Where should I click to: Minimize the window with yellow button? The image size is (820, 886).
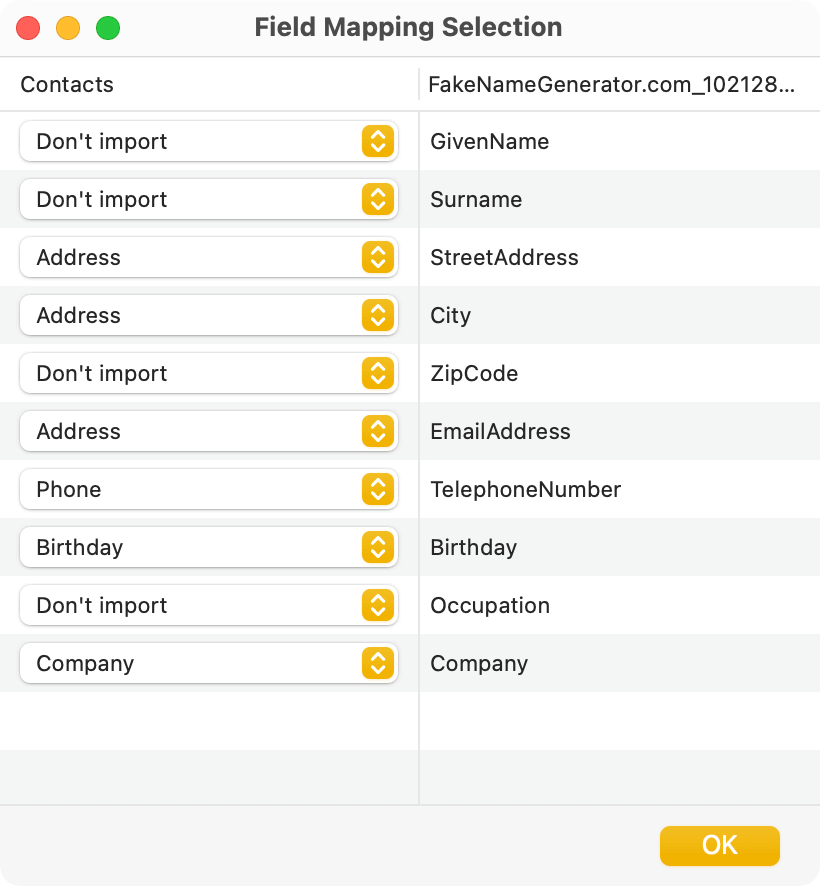coord(68,28)
